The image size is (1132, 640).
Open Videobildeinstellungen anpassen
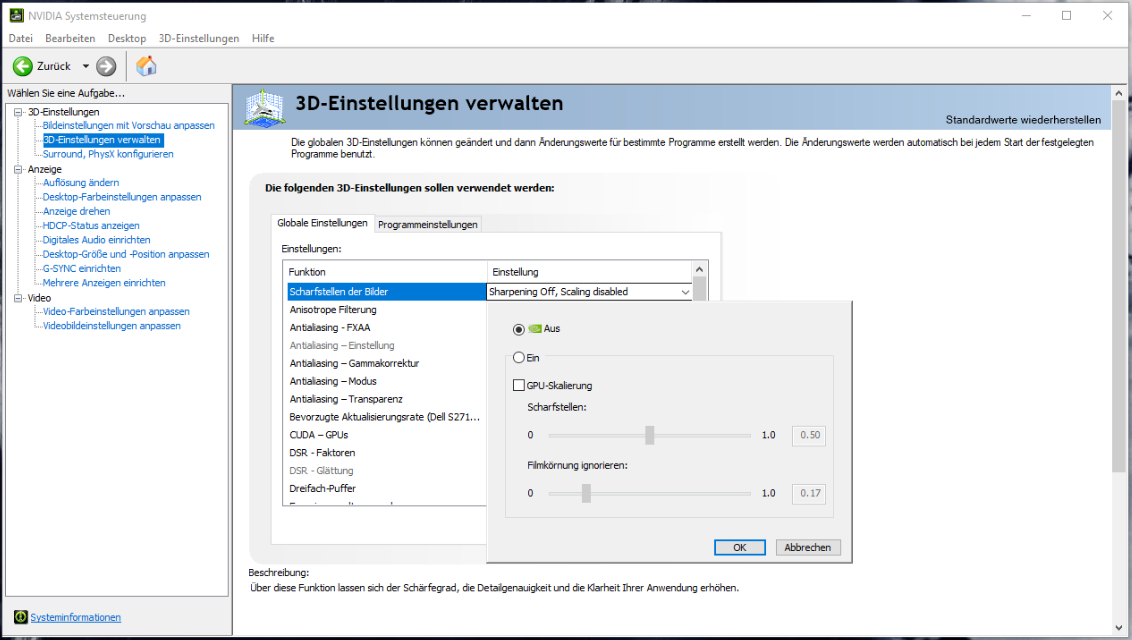[111, 326]
